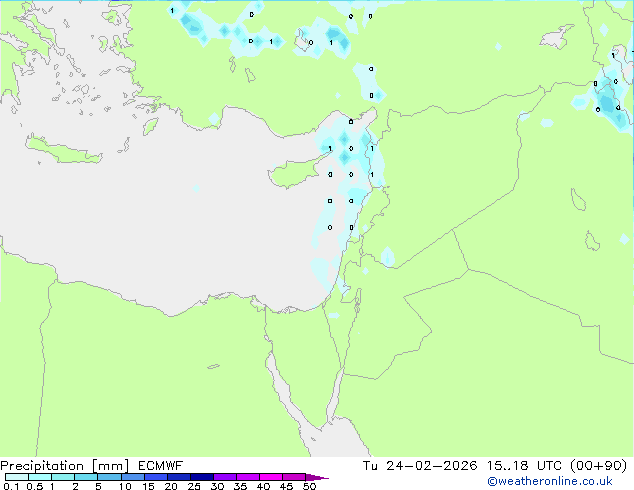634x490 pixels.
Task: Click the 45 to 50 mm legend swatch
Action: (294, 477)
